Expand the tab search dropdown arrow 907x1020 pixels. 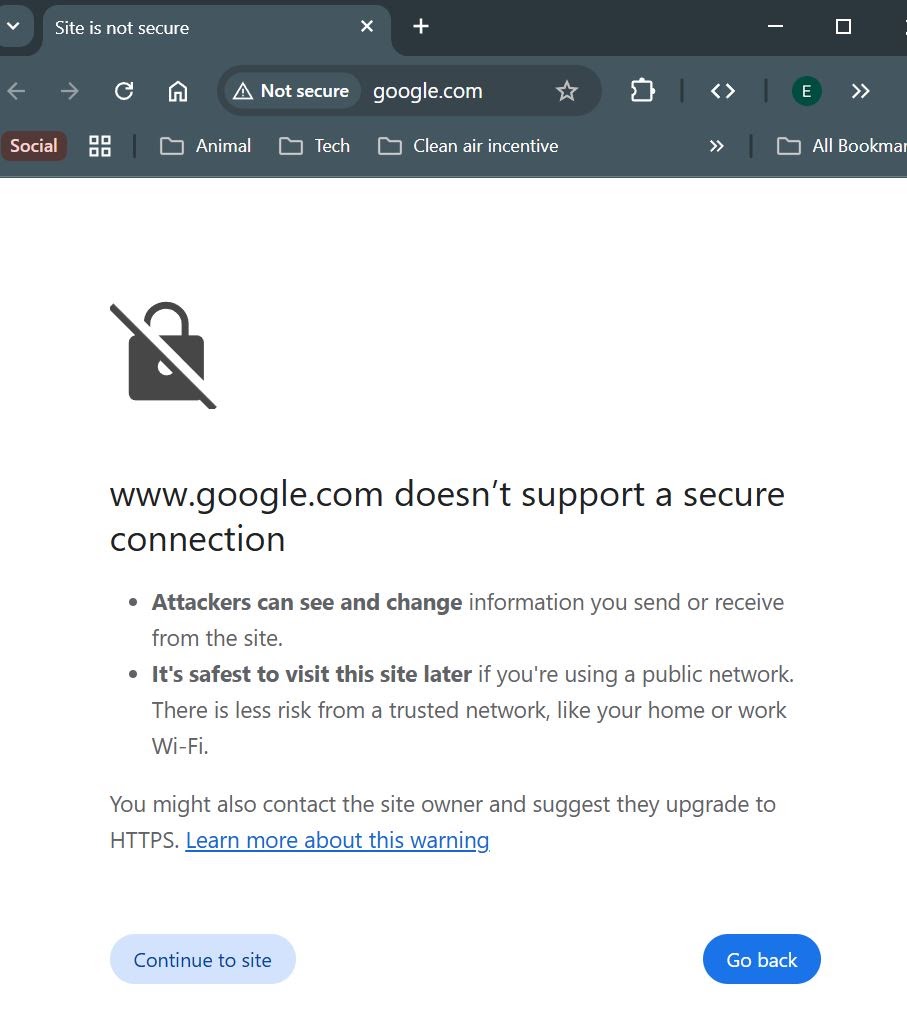click(x=14, y=26)
